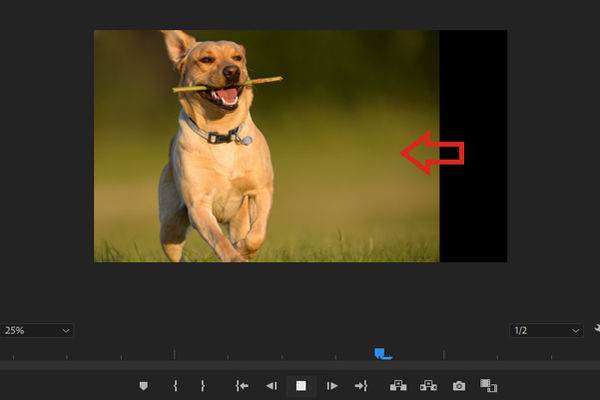Toggle the comparison view icon

point(489,385)
